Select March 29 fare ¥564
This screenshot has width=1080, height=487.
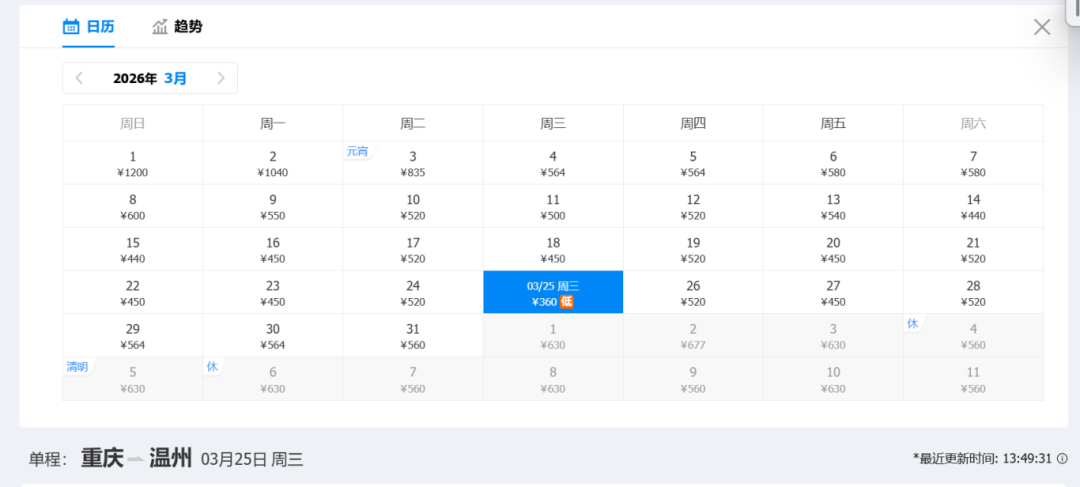tap(133, 336)
